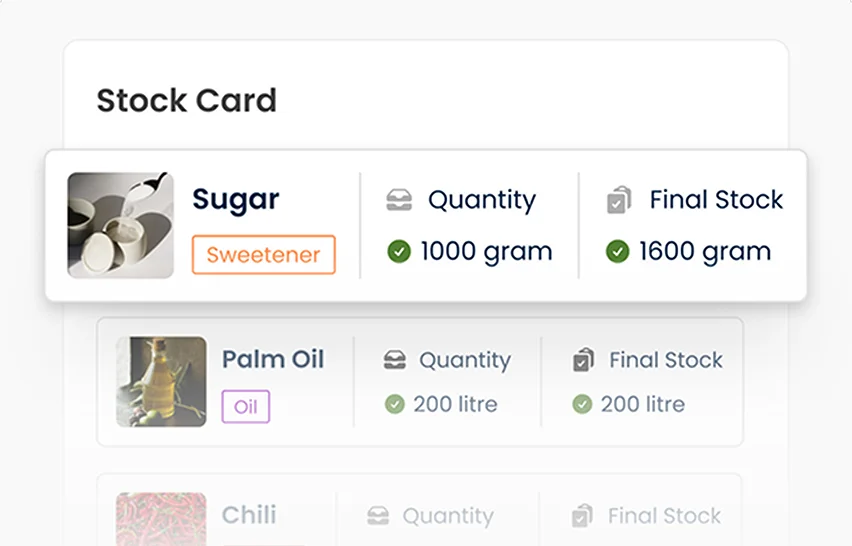Click the Stock Card heading
Screen dimensions: 852x546
coord(187,101)
